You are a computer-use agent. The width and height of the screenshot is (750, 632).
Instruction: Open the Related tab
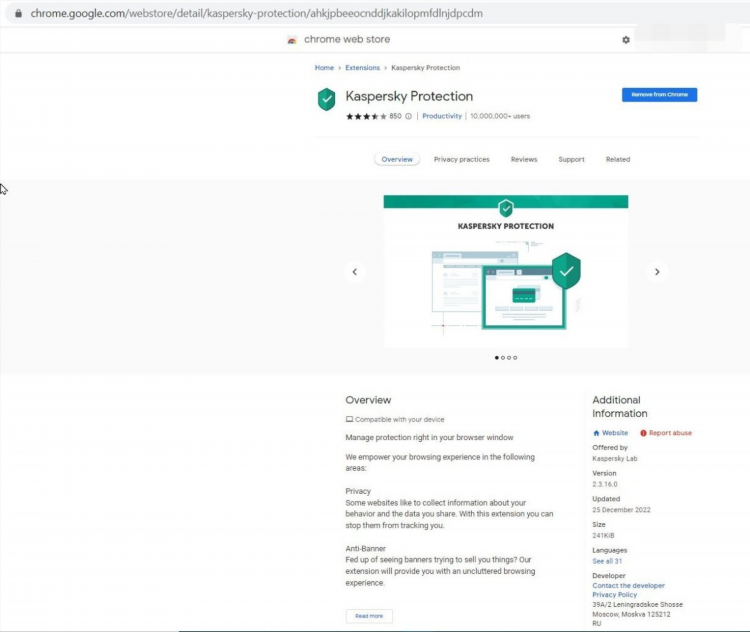618,159
